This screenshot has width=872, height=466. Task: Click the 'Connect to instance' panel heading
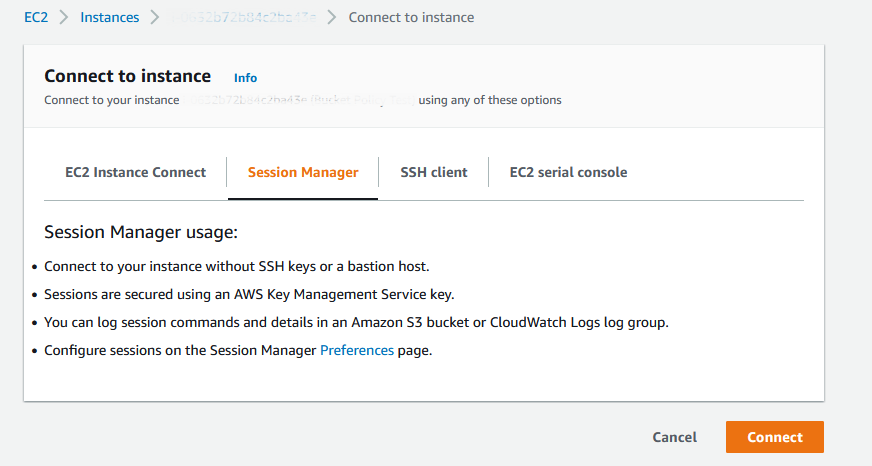point(128,76)
